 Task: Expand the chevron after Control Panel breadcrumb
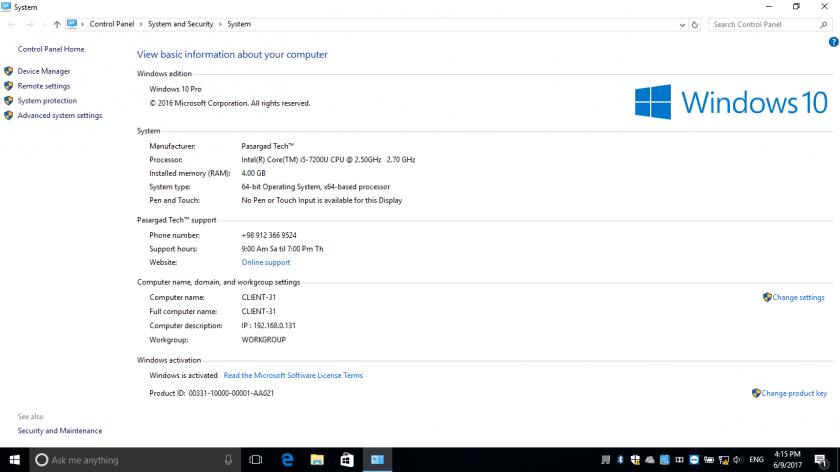point(143,24)
